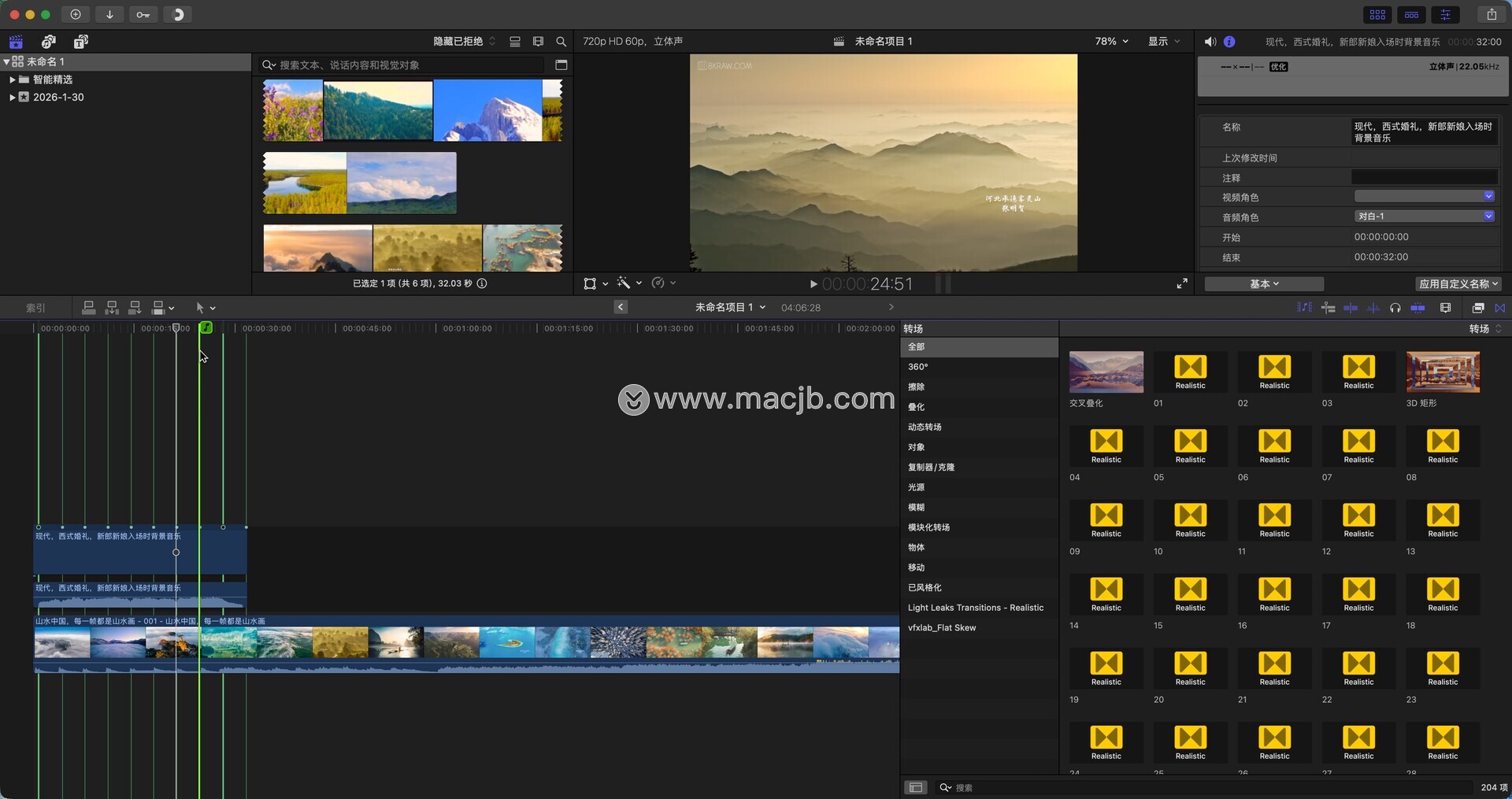Click the effects browser icon
Image resolution: width=1512 pixels, height=799 pixels.
(x=1477, y=308)
